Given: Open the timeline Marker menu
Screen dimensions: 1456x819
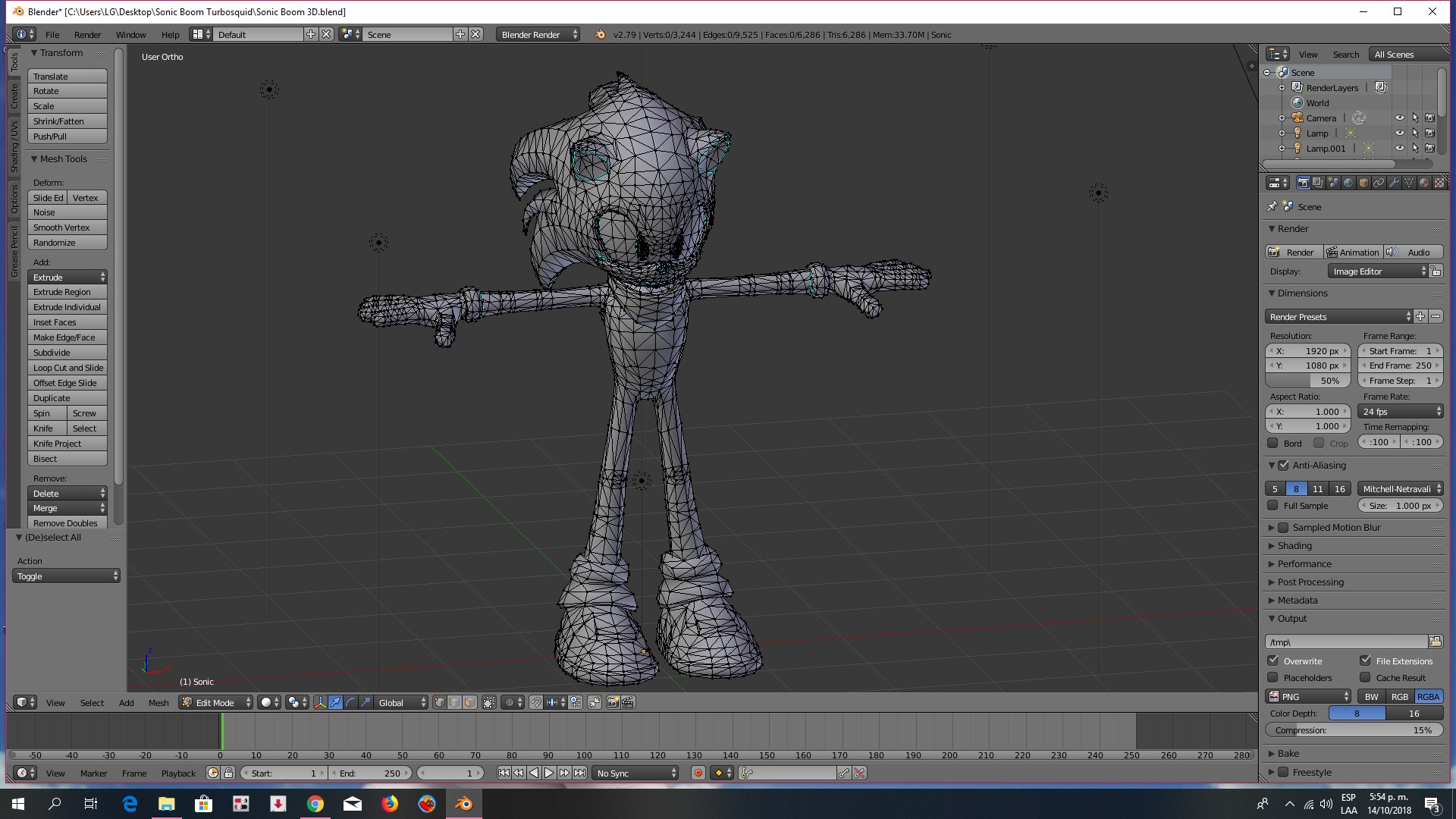Looking at the screenshot, I should [x=93, y=773].
